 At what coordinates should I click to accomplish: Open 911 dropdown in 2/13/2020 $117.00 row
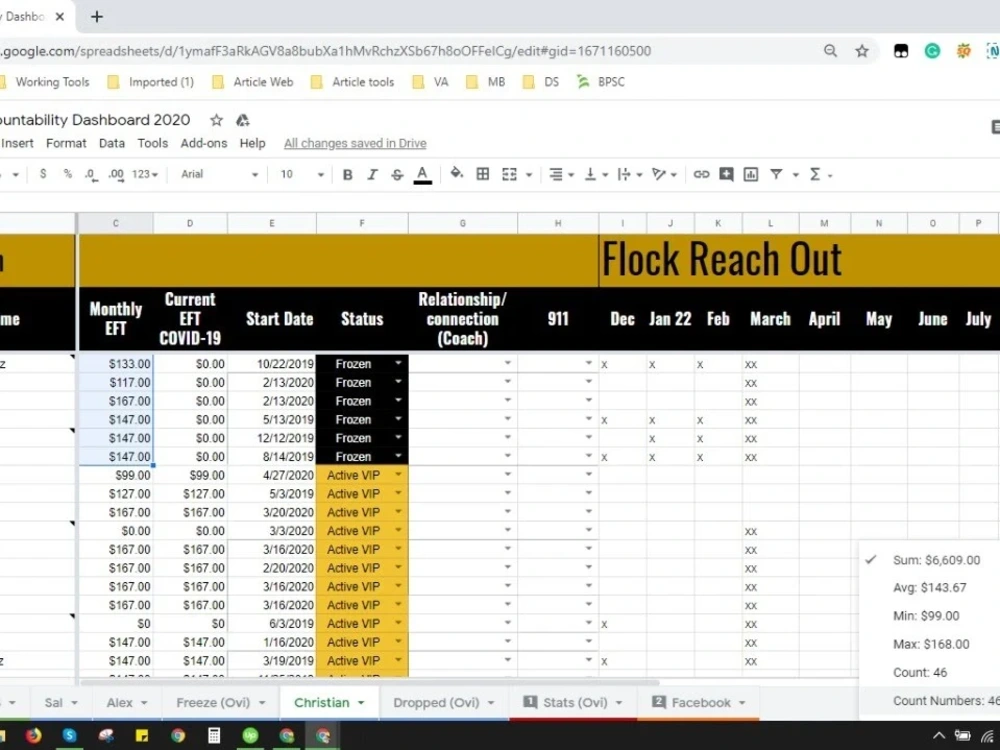[x=588, y=382]
